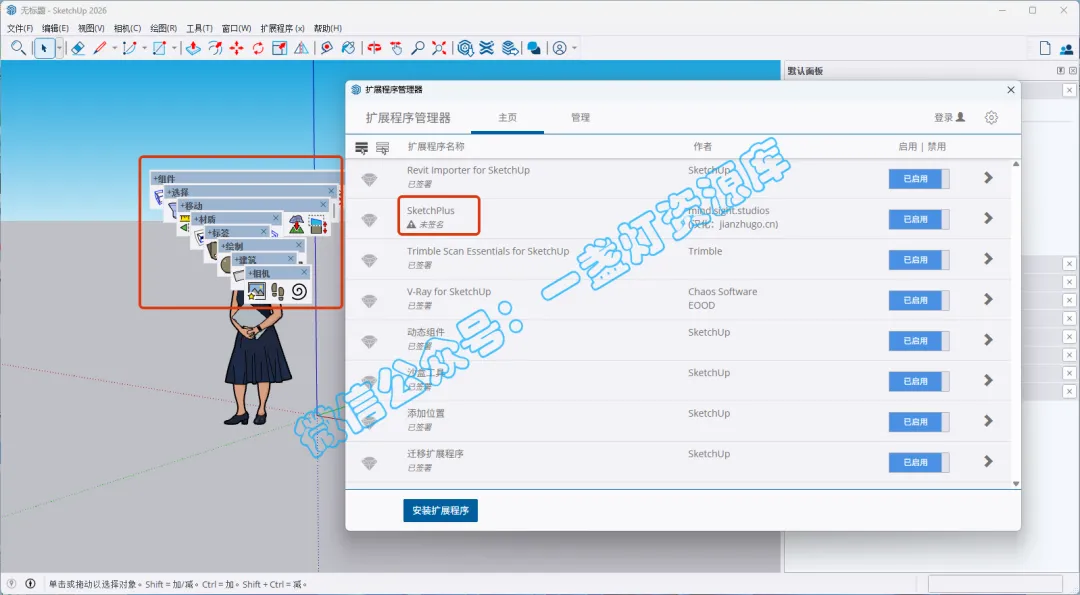Click the 安装扩展程序 button
Image resolution: width=1080 pixels, height=595 pixels.
click(441, 510)
